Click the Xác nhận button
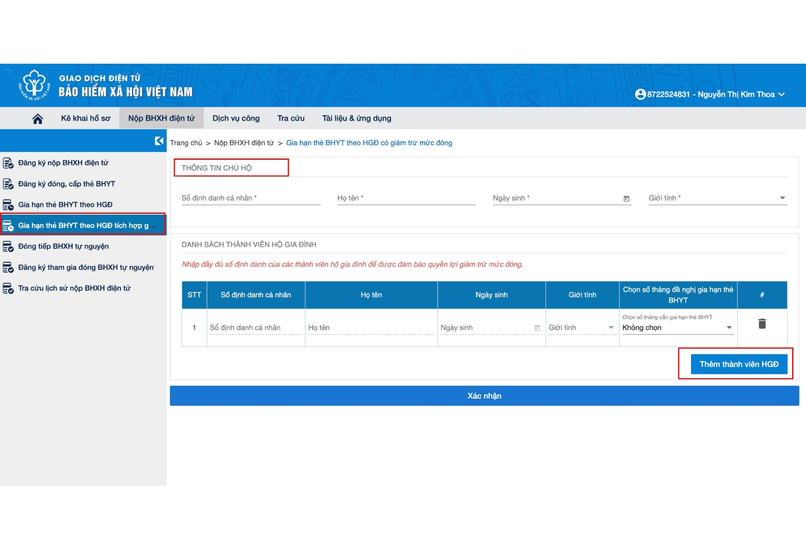This screenshot has height=545, width=806. pos(484,396)
